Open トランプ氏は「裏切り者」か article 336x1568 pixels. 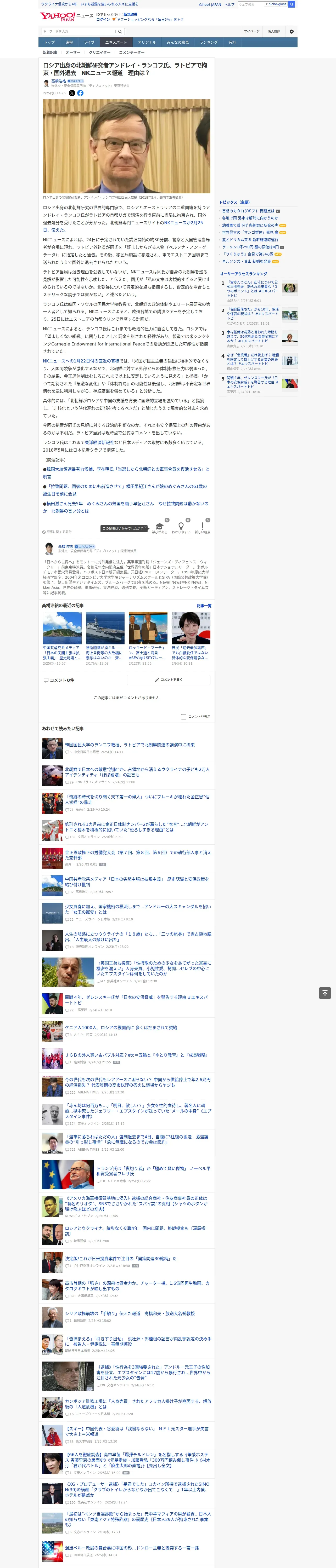coord(153,1171)
